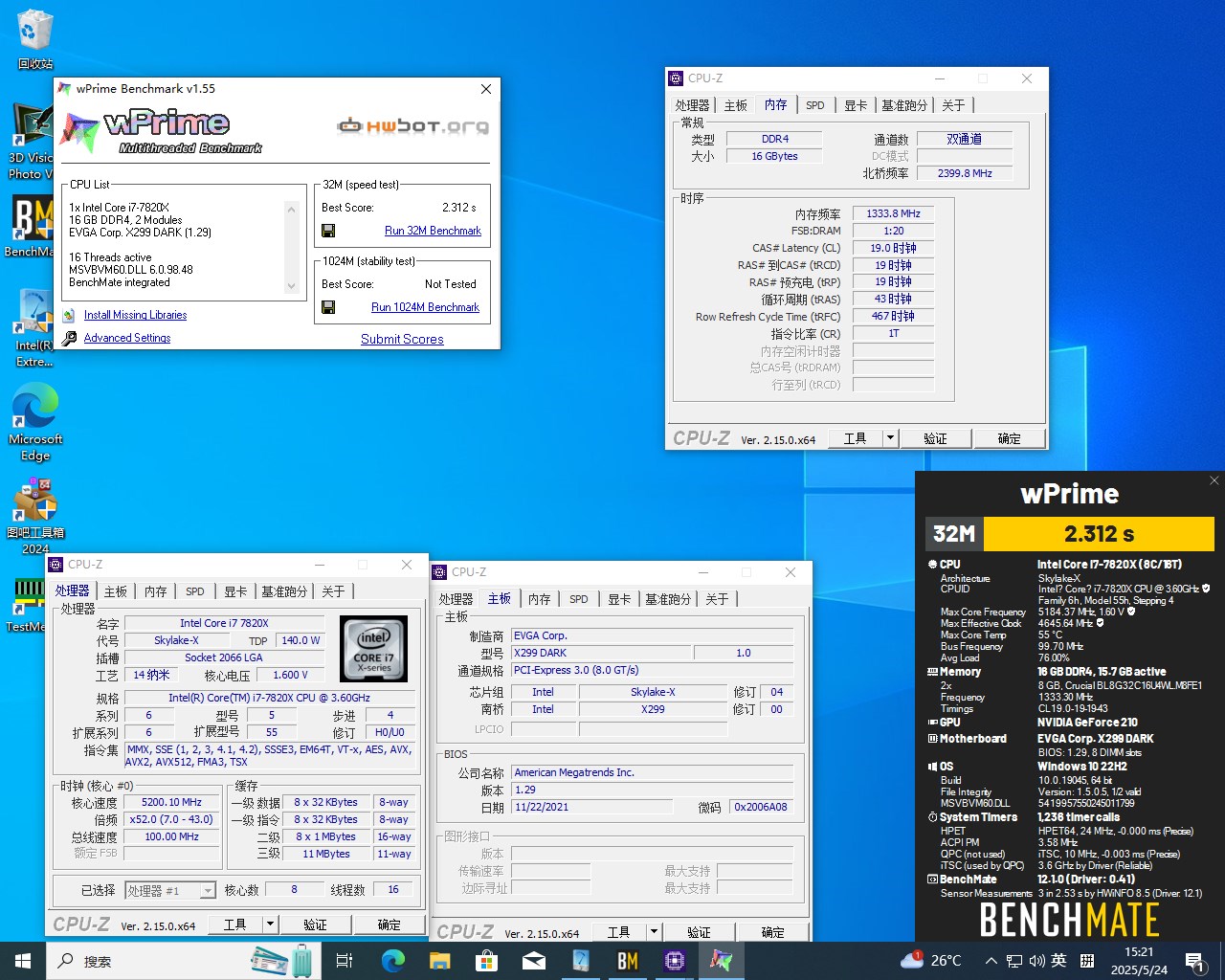Image resolution: width=1225 pixels, height=980 pixels.
Task: Click 工具 button in processor CPU-Z window
Action: (235, 924)
